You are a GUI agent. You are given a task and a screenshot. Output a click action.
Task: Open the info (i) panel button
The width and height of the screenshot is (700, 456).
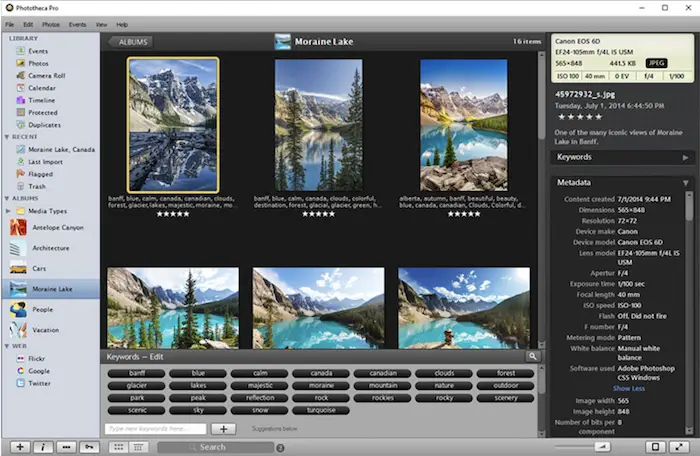click(x=43, y=446)
